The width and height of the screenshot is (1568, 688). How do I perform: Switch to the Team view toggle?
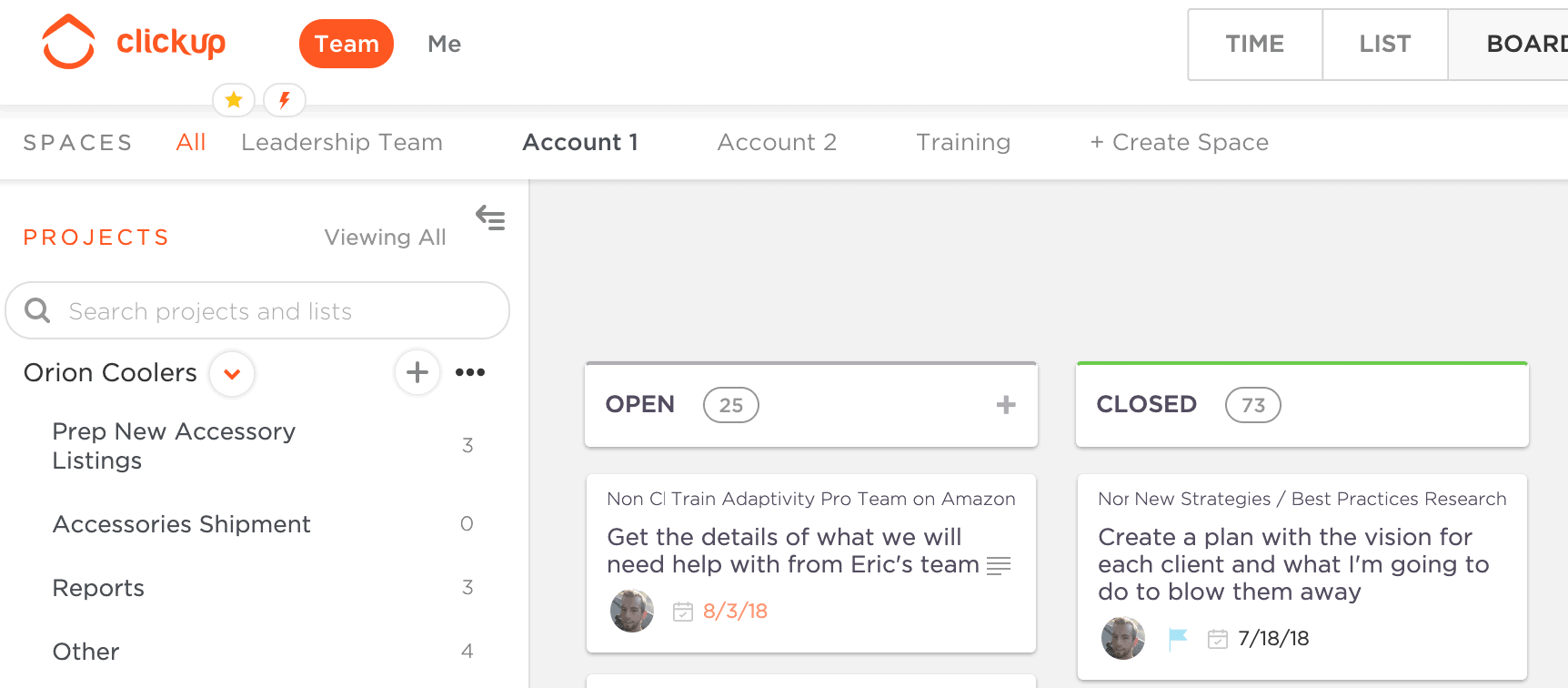[x=346, y=44]
